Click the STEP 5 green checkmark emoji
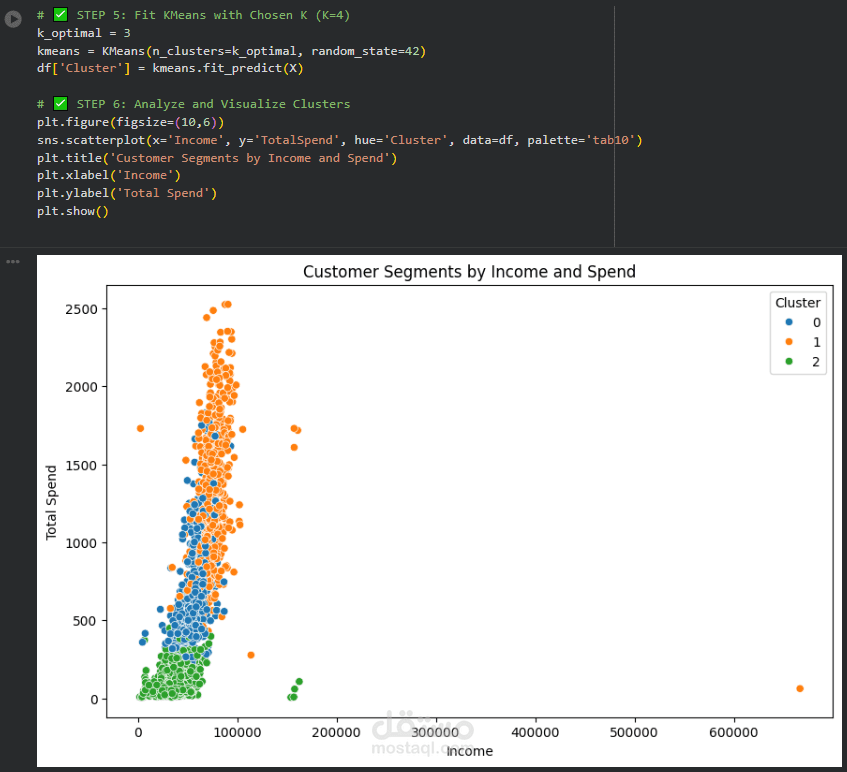This screenshot has width=847, height=772. pos(60,15)
